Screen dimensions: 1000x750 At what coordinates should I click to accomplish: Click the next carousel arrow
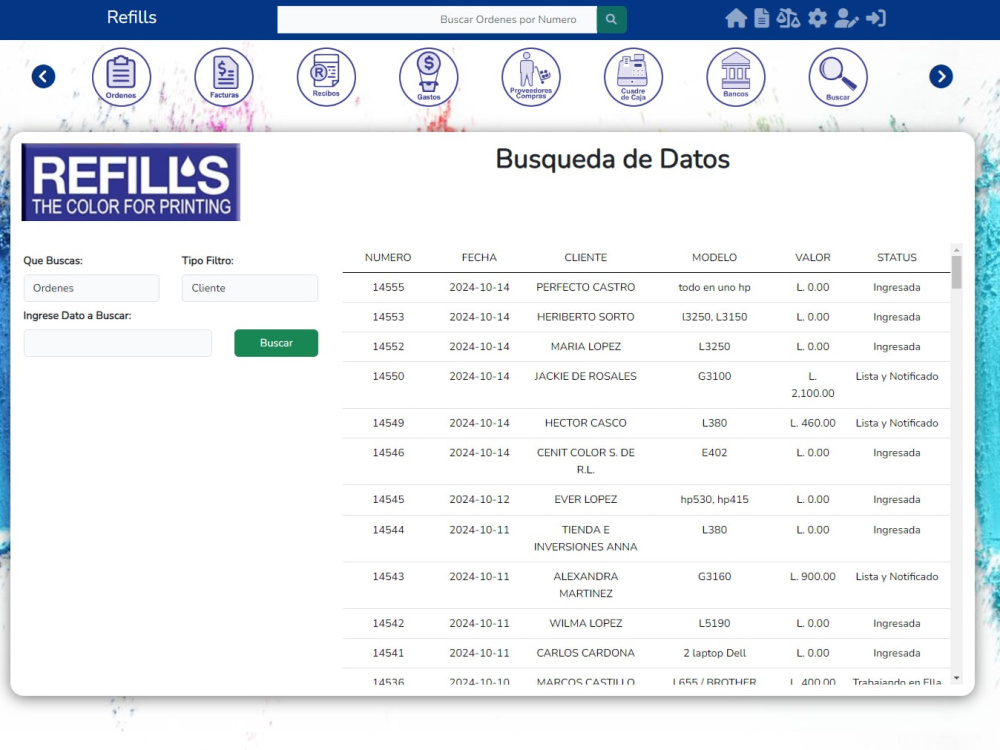click(941, 77)
